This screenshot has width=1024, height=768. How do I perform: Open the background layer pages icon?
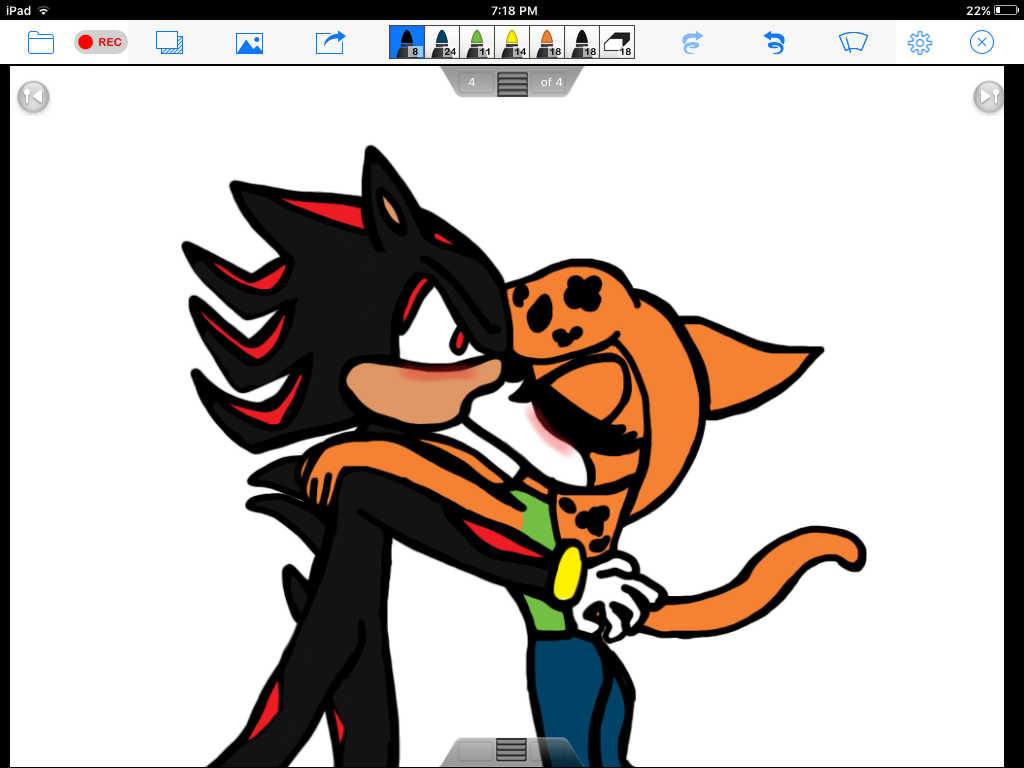coord(170,43)
